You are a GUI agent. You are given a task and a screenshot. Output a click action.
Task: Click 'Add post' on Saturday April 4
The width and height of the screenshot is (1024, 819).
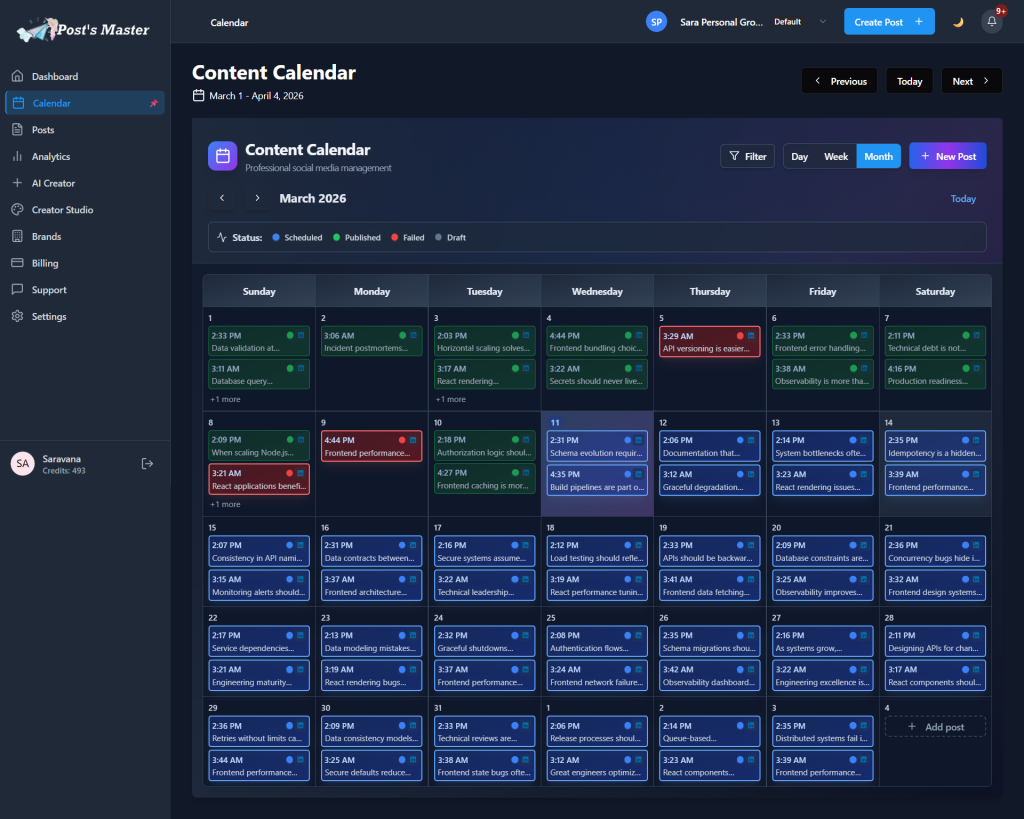pyautogui.click(x=935, y=727)
